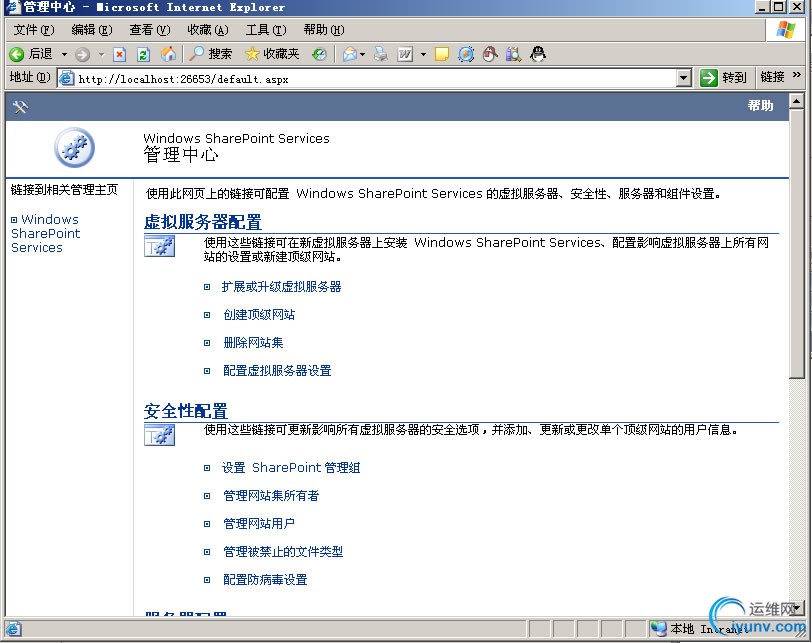Click the 安全性配置 section icon
812x643 pixels.
pyautogui.click(x=160, y=435)
